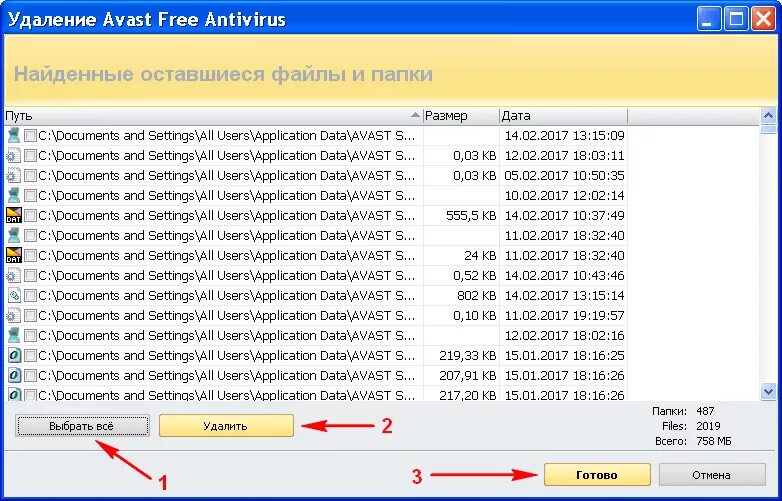The image size is (782, 501).
Task: Minimize the Удаление Avast Free Antivirus window
Action: [708, 19]
